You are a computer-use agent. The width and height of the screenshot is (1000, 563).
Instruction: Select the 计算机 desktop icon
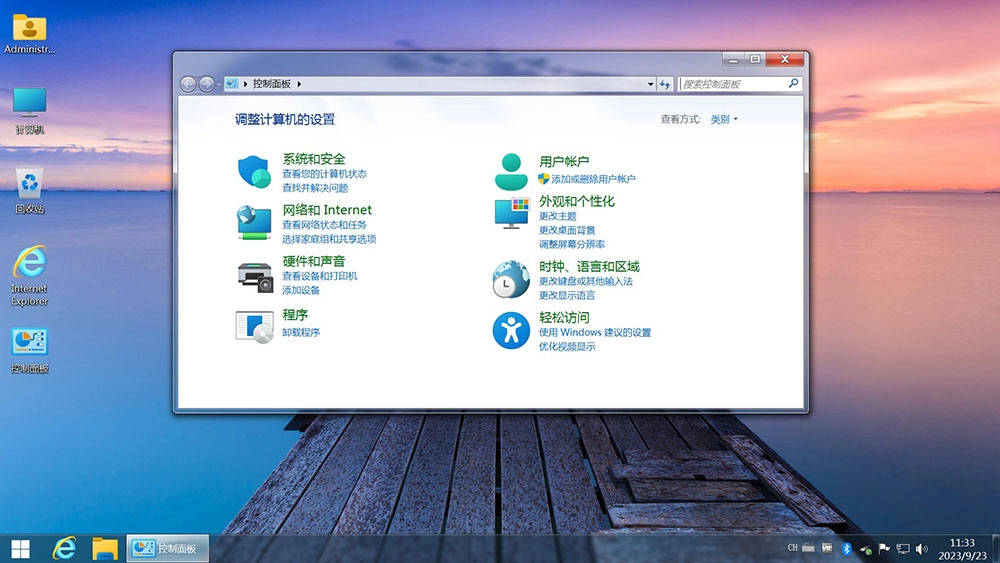pos(29,111)
